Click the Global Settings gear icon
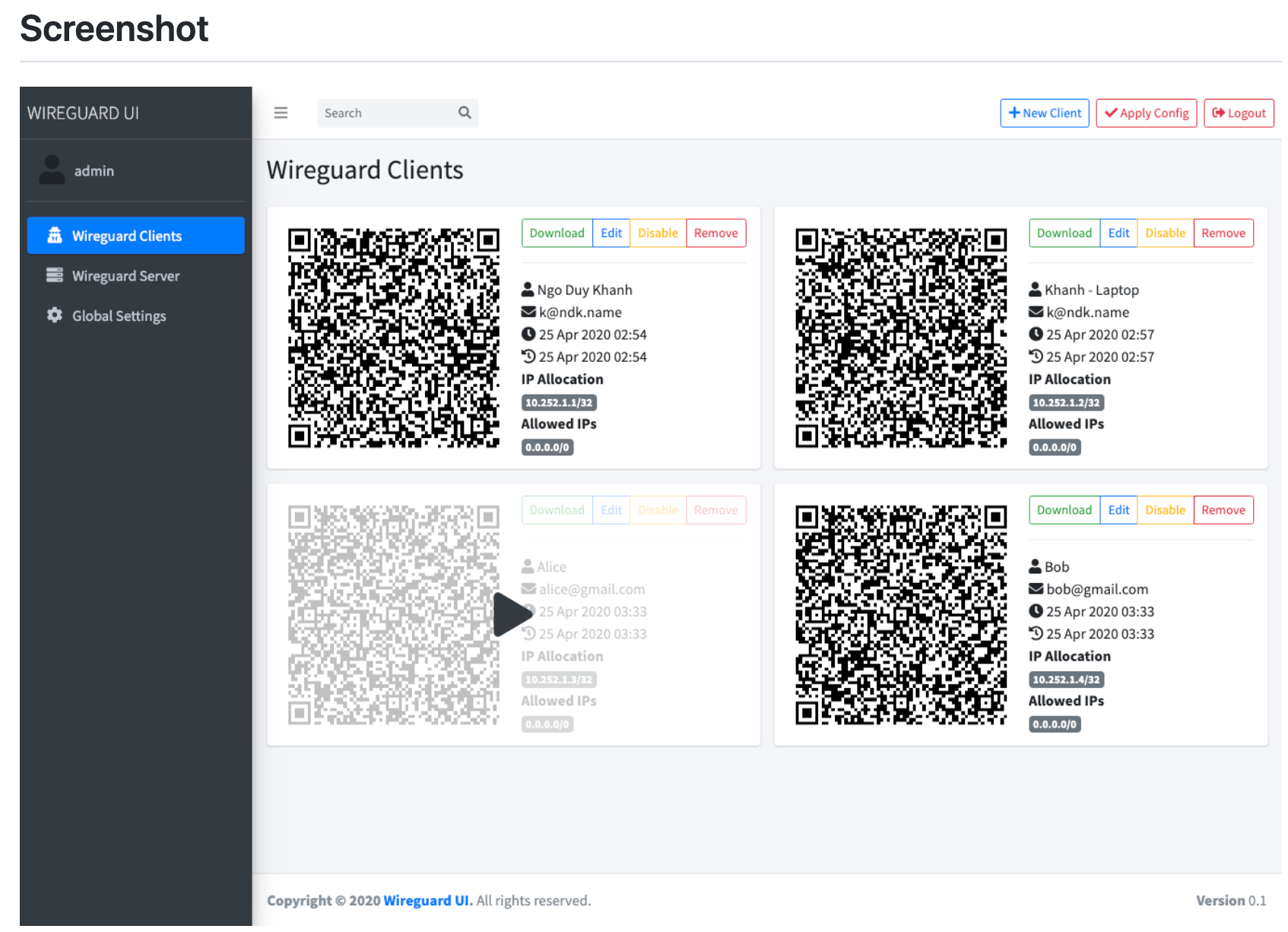Screen dimensions: 1288x932 coord(55,315)
